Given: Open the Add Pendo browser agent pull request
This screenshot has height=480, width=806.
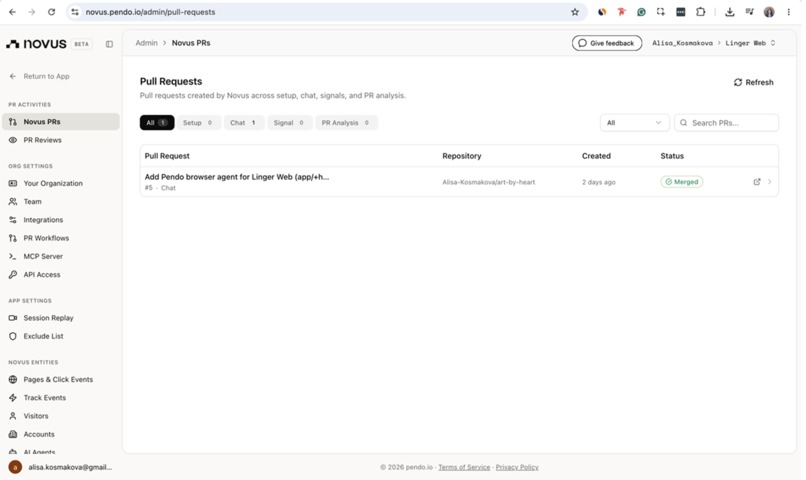Looking at the screenshot, I should tap(236, 177).
